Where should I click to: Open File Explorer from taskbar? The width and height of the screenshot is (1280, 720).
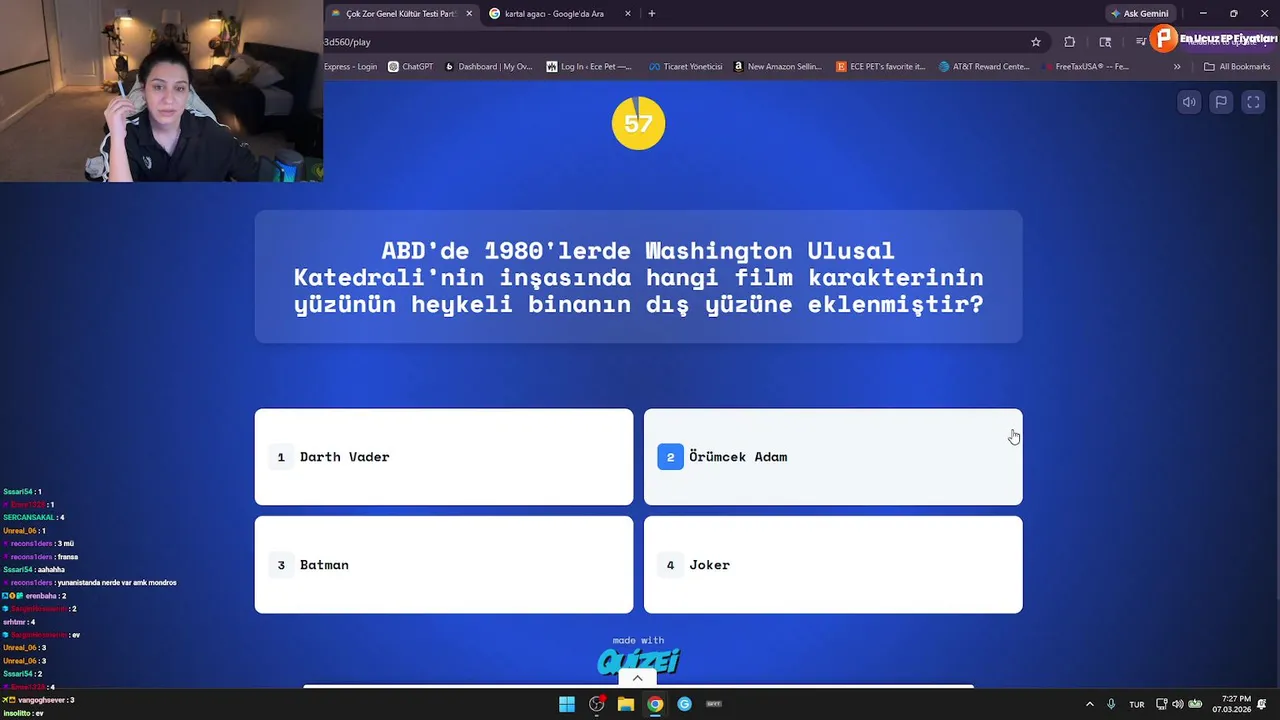click(x=626, y=704)
